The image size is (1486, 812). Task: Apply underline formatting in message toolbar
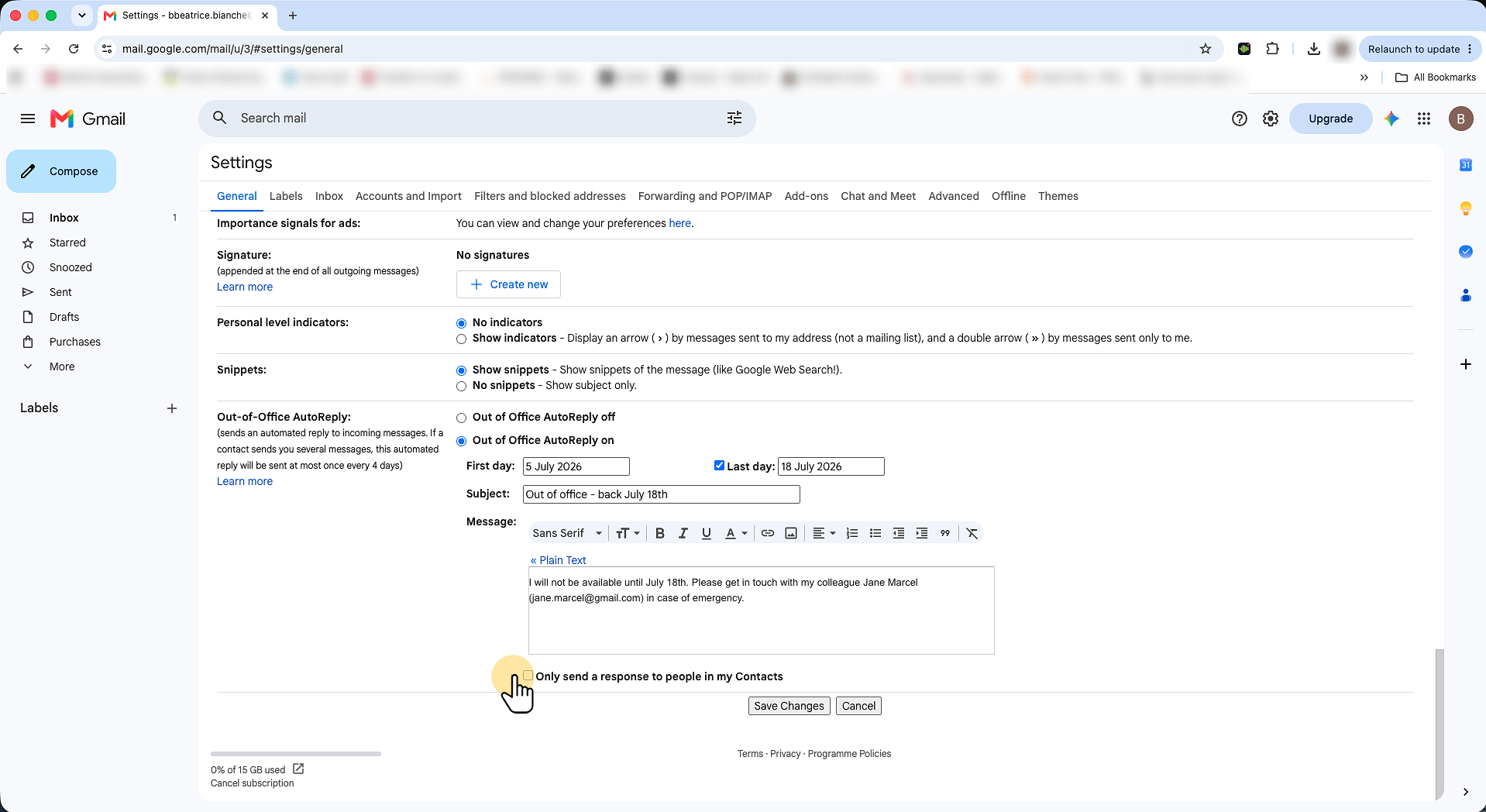tap(706, 533)
